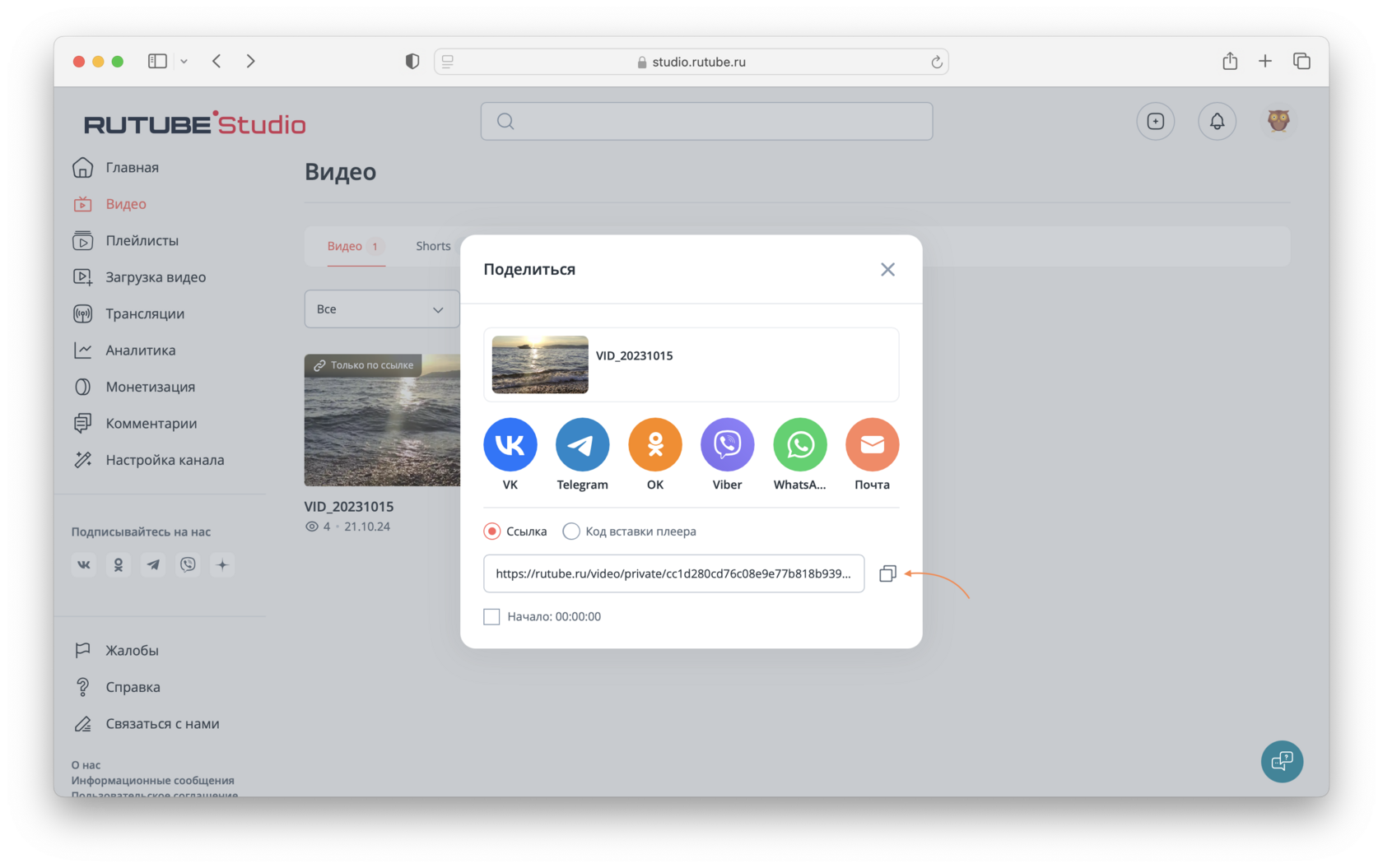Click the rutube.ru video link field
Image resolution: width=1383 pixels, height=868 pixels.
673,573
